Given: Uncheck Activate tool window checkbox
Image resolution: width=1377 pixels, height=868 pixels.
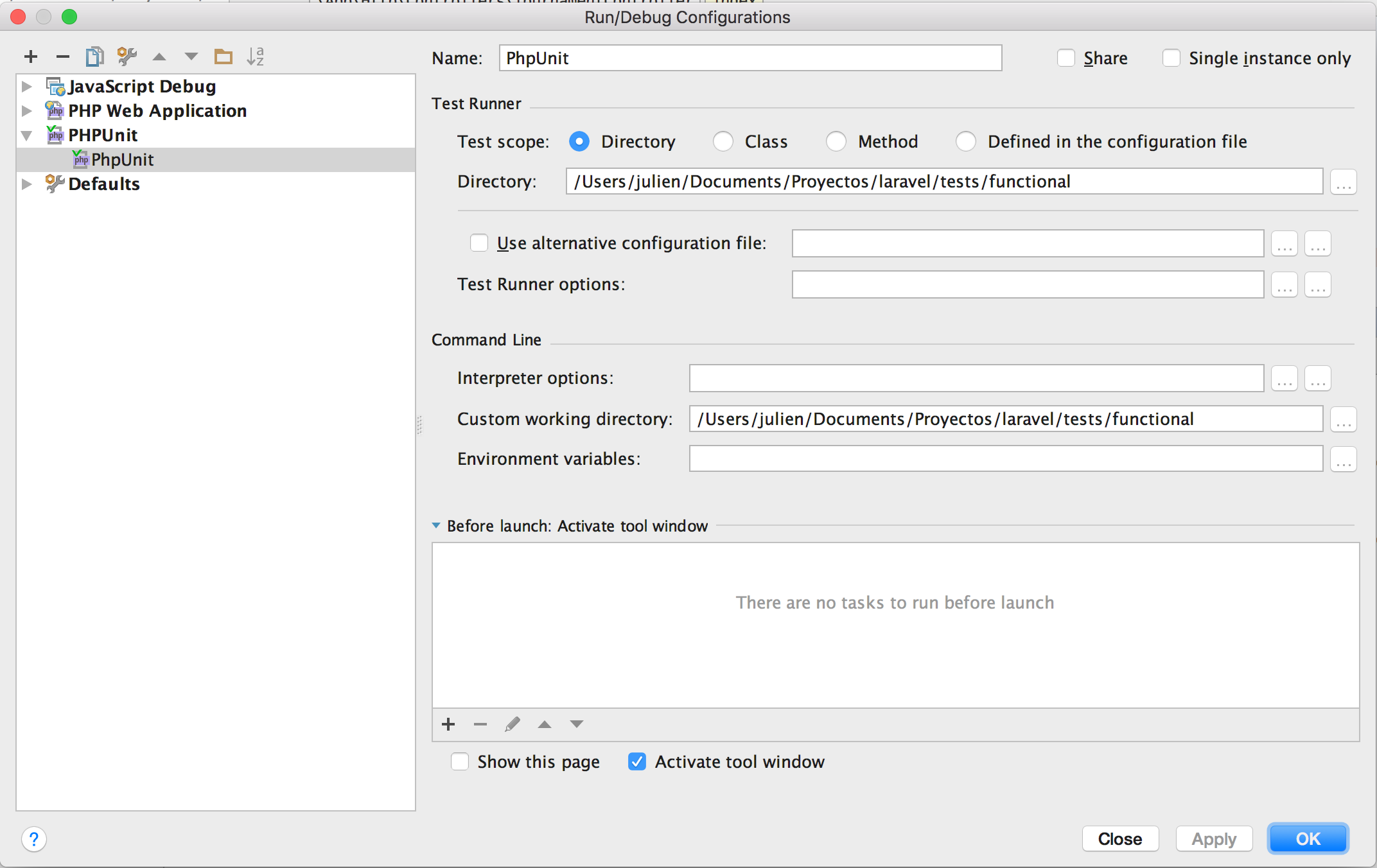Looking at the screenshot, I should (637, 762).
